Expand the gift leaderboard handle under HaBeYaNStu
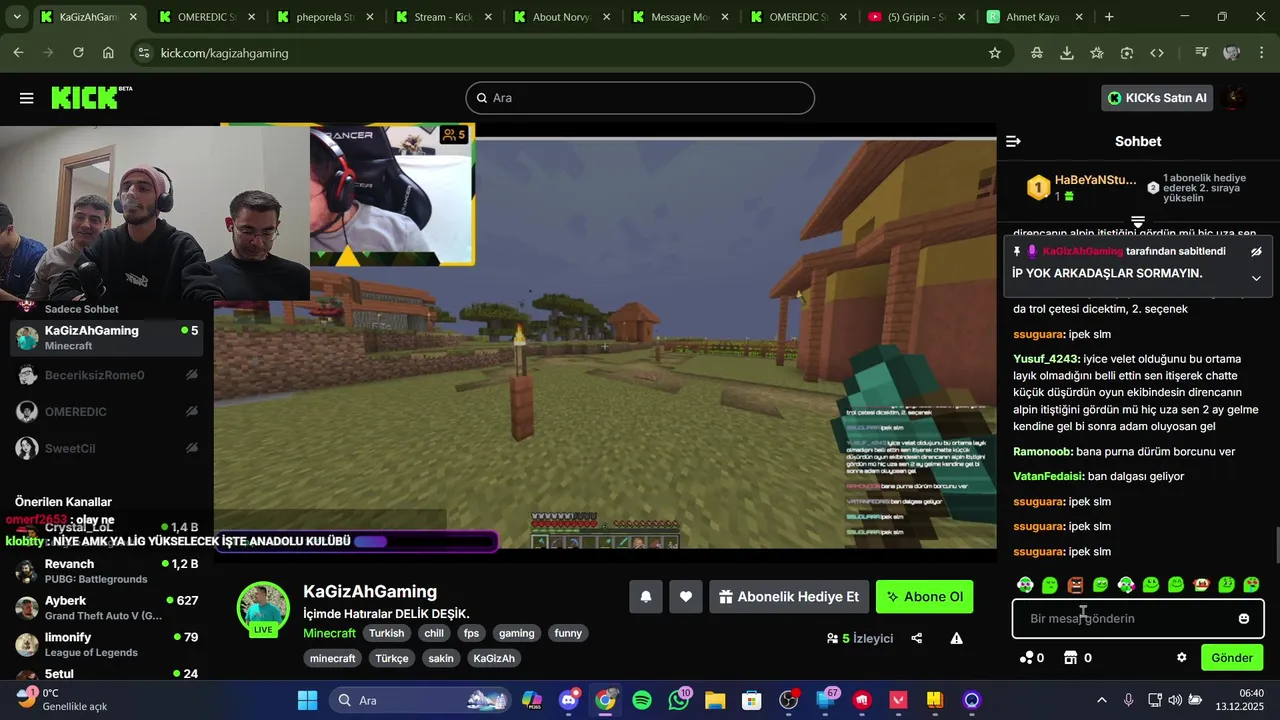 pyautogui.click(x=1138, y=221)
